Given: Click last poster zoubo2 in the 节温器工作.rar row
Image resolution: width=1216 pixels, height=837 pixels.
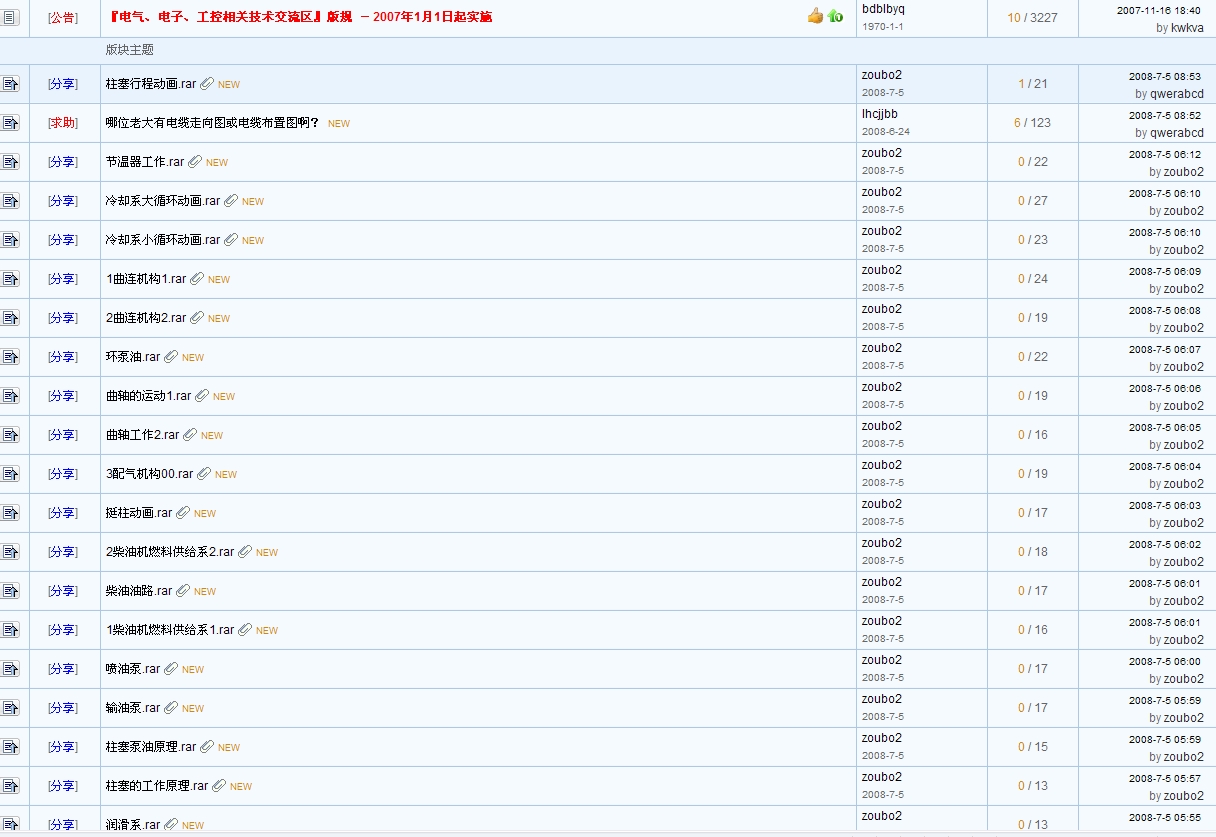Looking at the screenshot, I should pos(1184,172).
